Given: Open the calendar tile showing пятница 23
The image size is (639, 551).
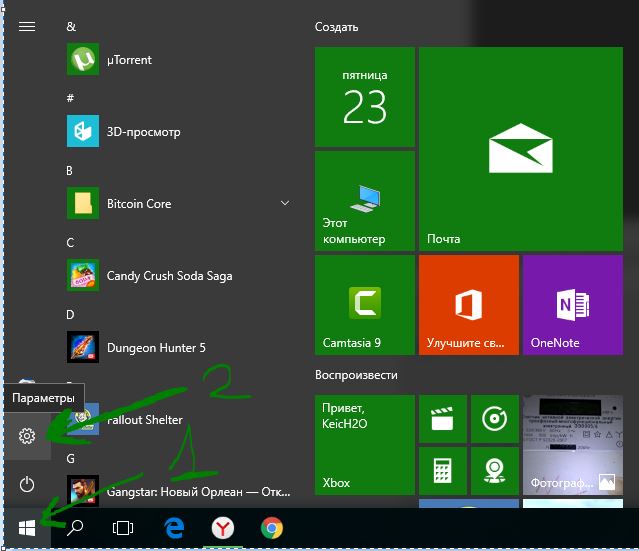Looking at the screenshot, I should 365,97.
